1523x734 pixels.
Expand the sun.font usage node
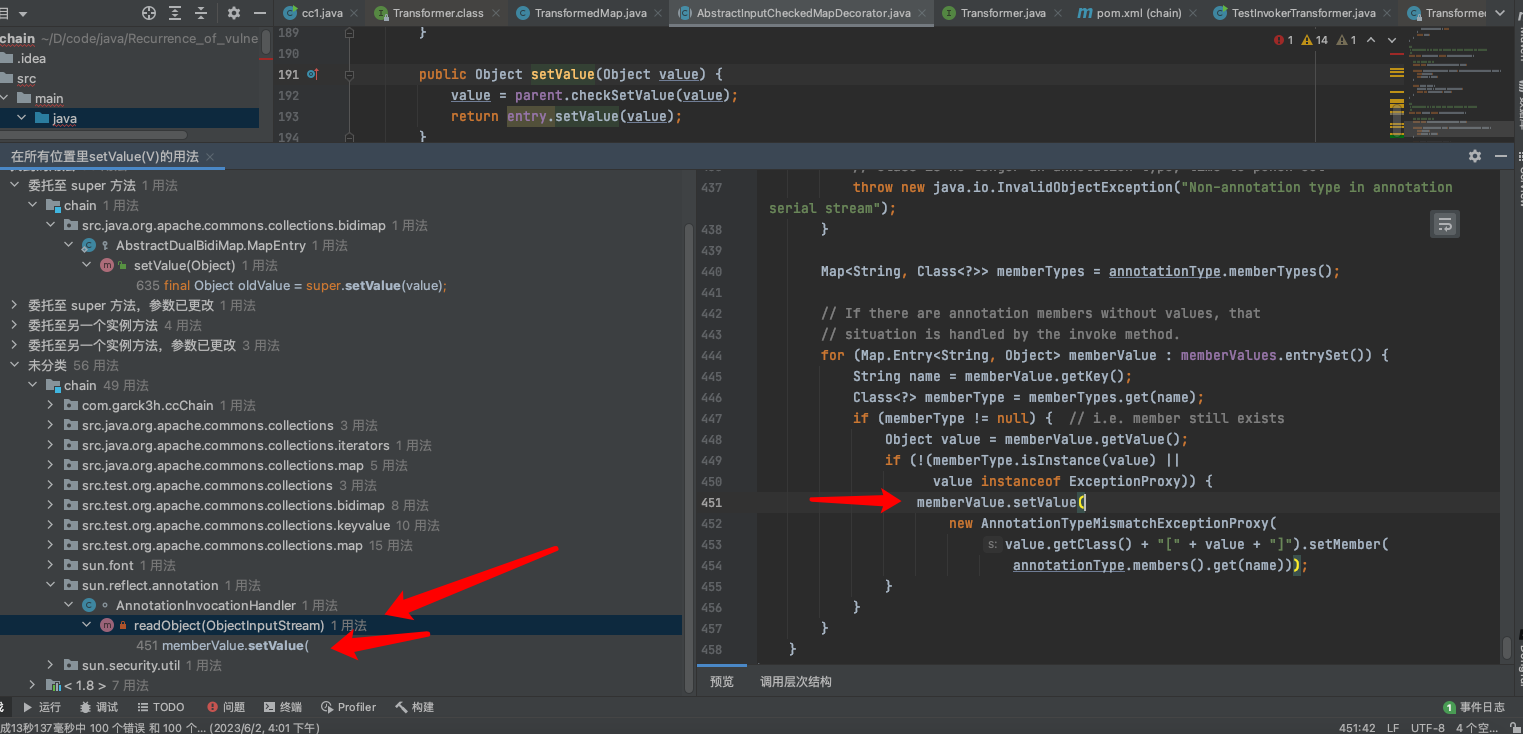coord(50,565)
